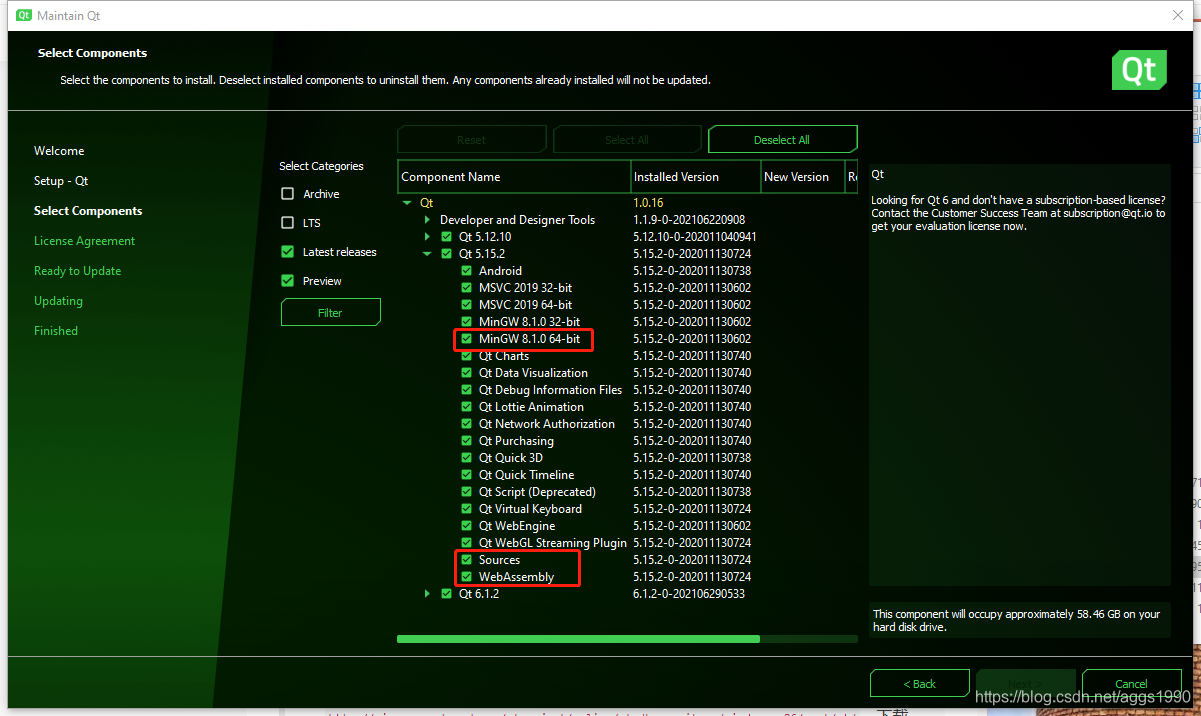The width and height of the screenshot is (1201, 716).
Task: Uncheck the Qt Network Authorization checkbox
Action: coord(467,424)
